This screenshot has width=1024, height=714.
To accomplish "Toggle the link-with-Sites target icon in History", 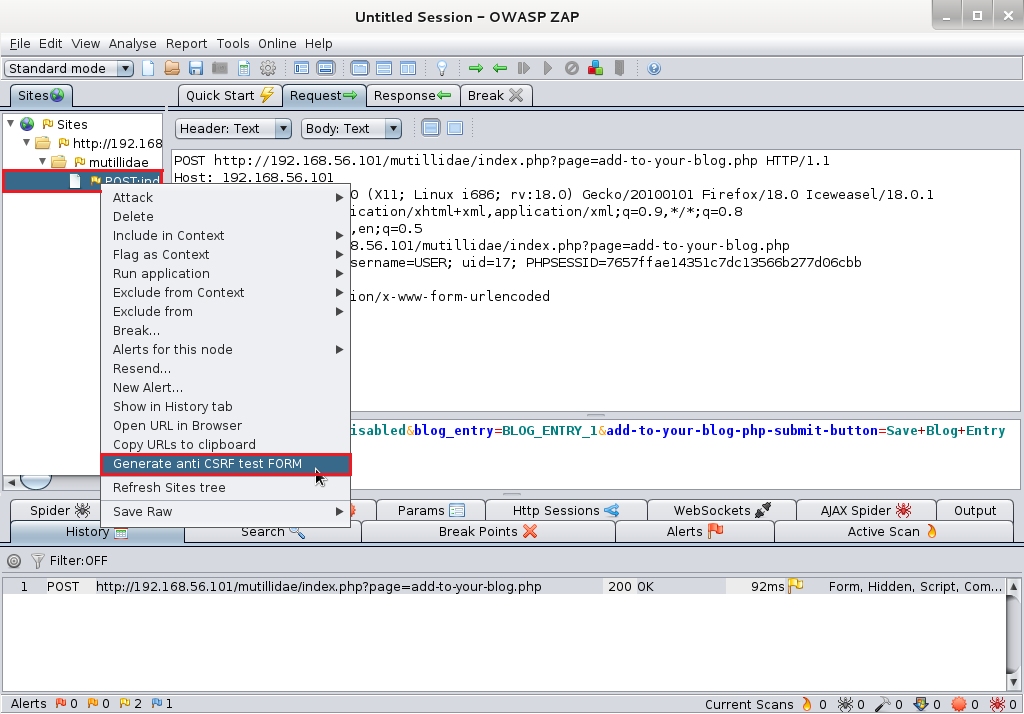I will (x=14, y=561).
